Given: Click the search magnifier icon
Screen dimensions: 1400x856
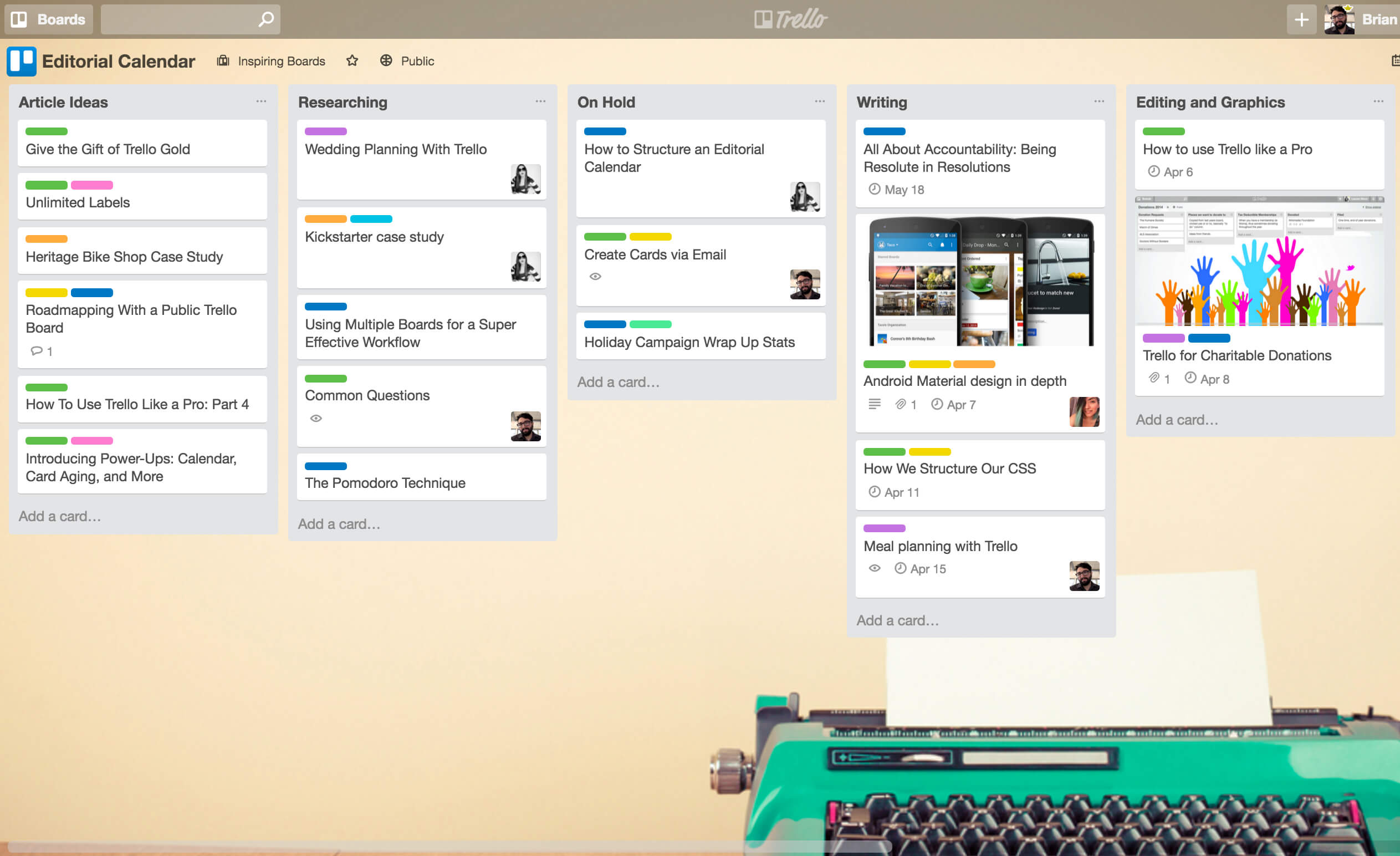Looking at the screenshot, I should pos(266,19).
